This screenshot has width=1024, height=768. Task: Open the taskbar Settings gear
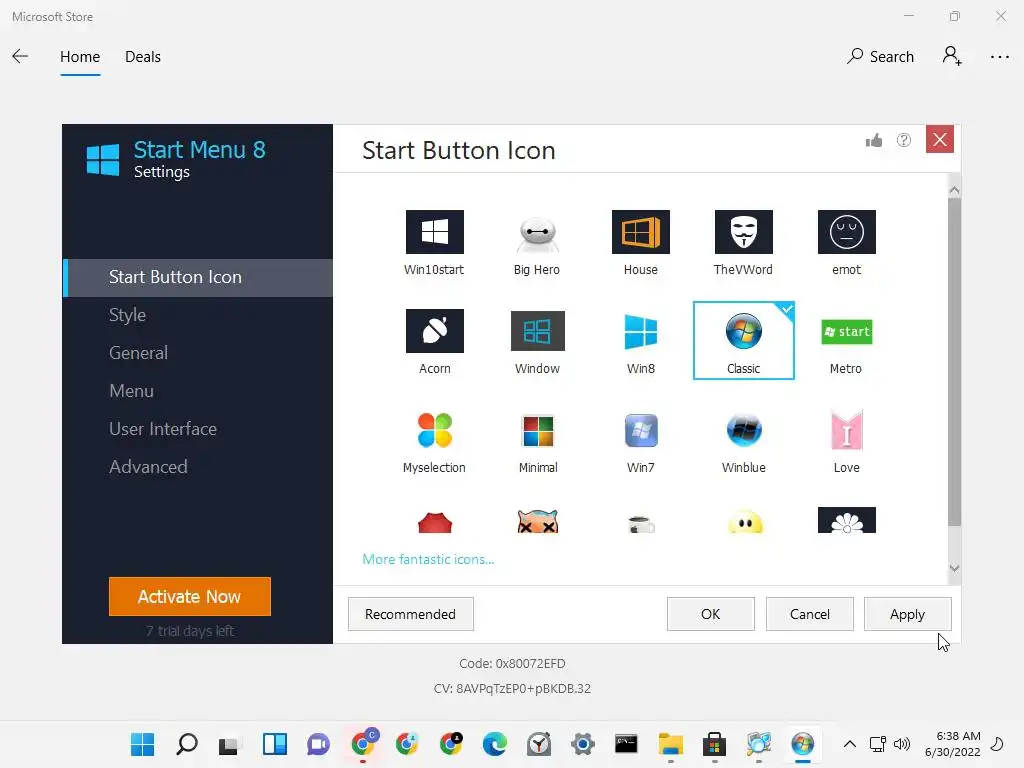pos(583,744)
